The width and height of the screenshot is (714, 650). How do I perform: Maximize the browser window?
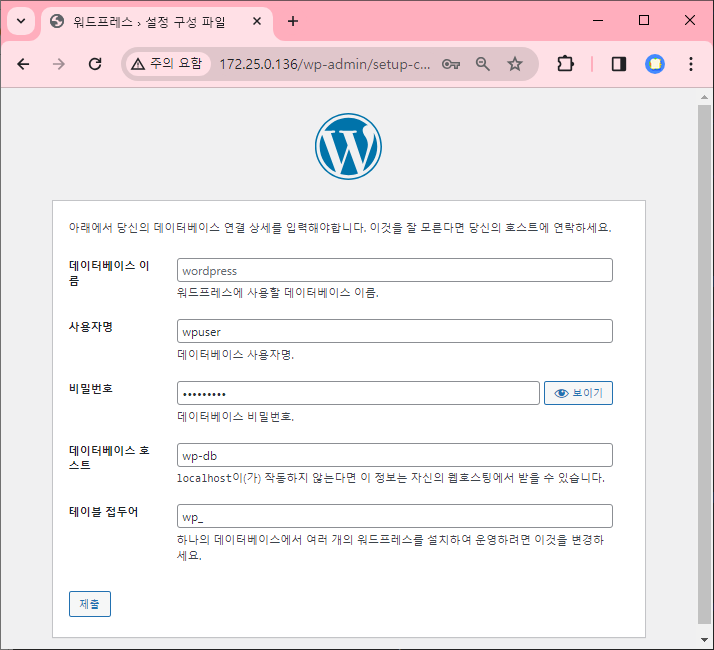[644, 20]
